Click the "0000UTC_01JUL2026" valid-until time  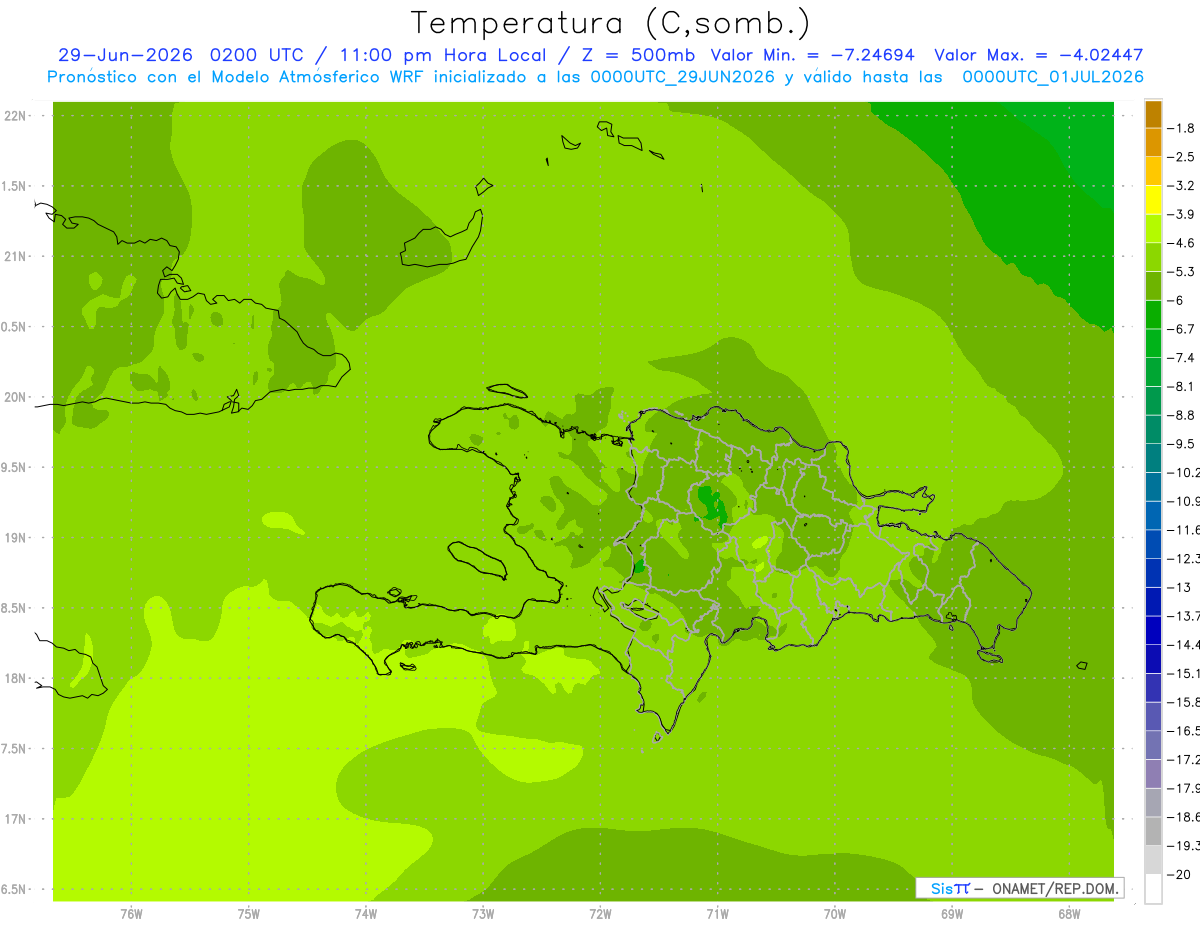click(x=1053, y=77)
